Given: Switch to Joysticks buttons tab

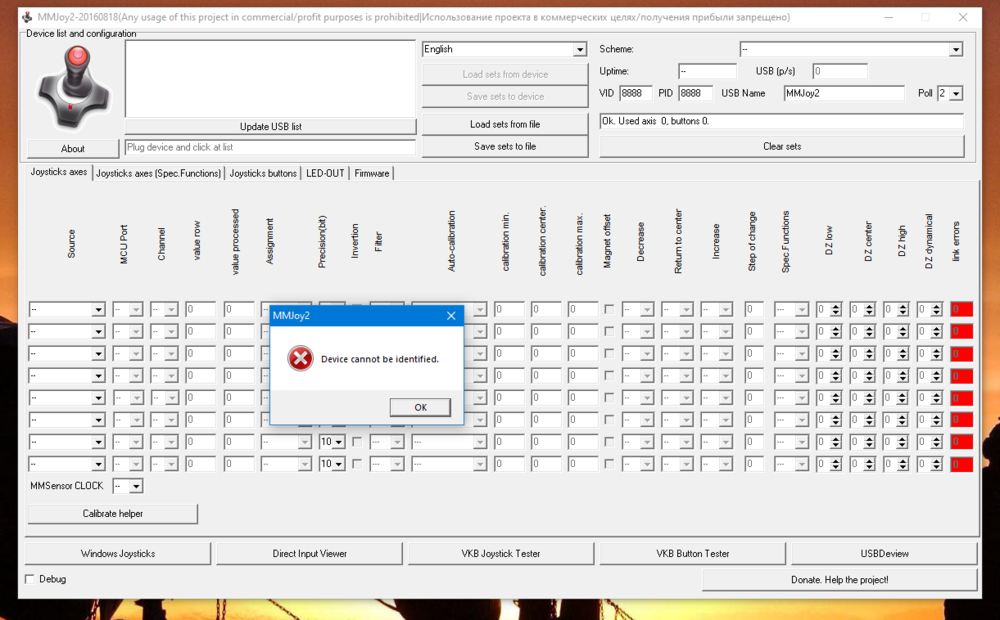Looking at the screenshot, I should pos(263,173).
